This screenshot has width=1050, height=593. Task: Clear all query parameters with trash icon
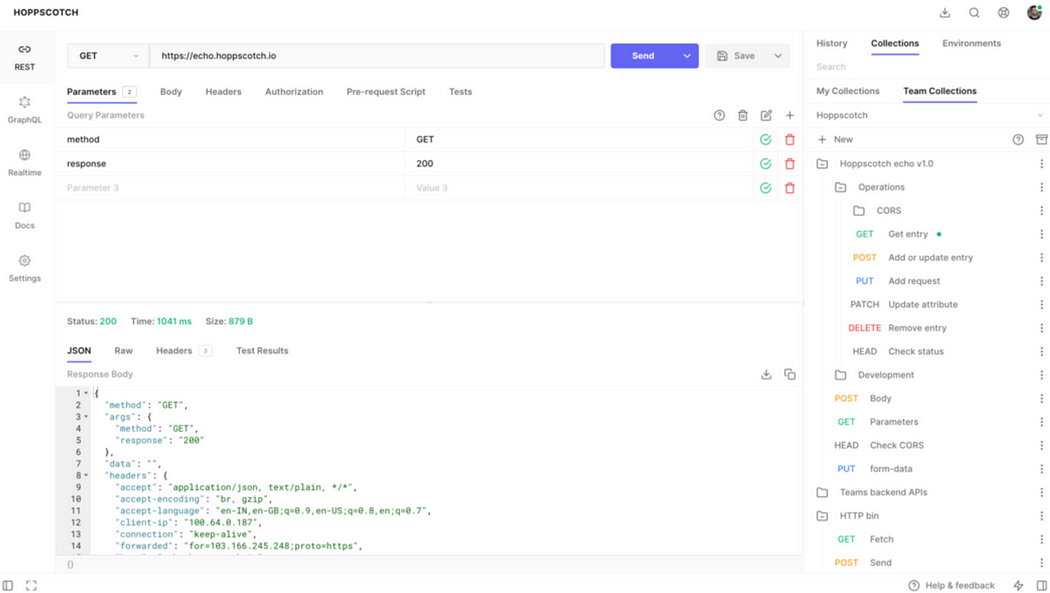[x=743, y=115]
